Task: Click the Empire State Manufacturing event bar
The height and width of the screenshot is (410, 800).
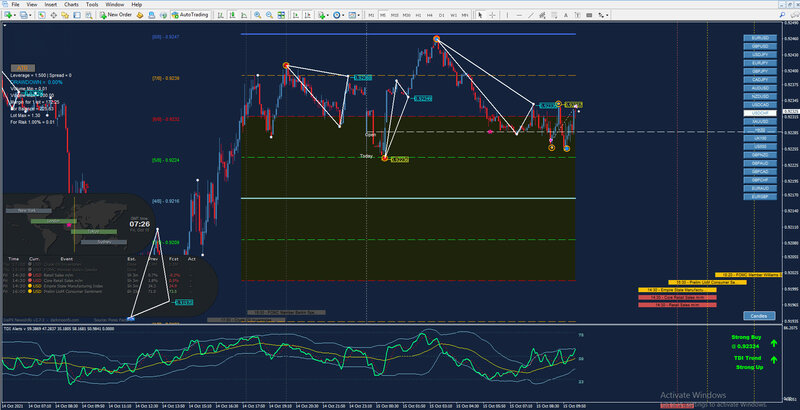Action: click(677, 290)
